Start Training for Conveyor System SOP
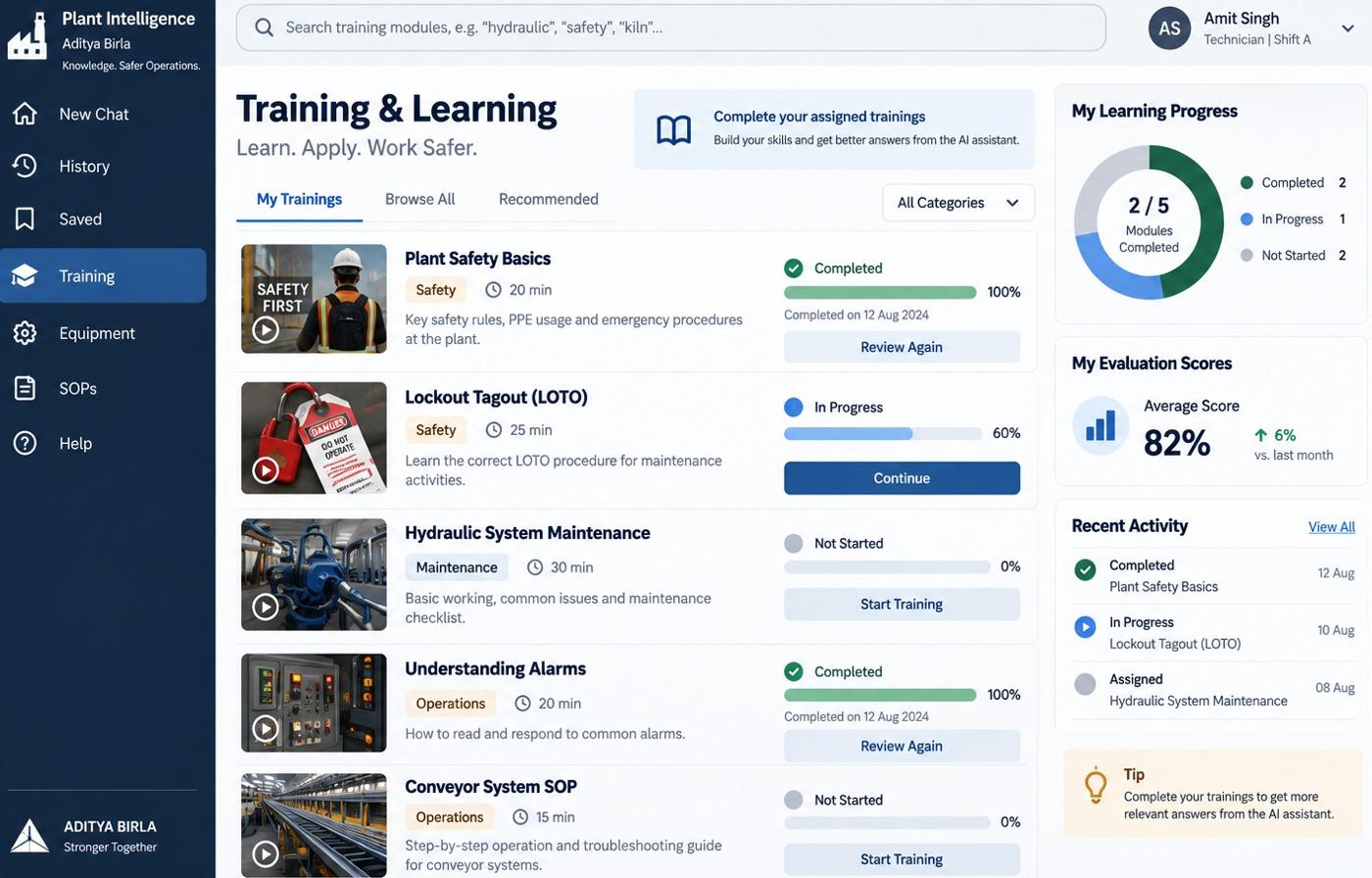 pos(902,859)
